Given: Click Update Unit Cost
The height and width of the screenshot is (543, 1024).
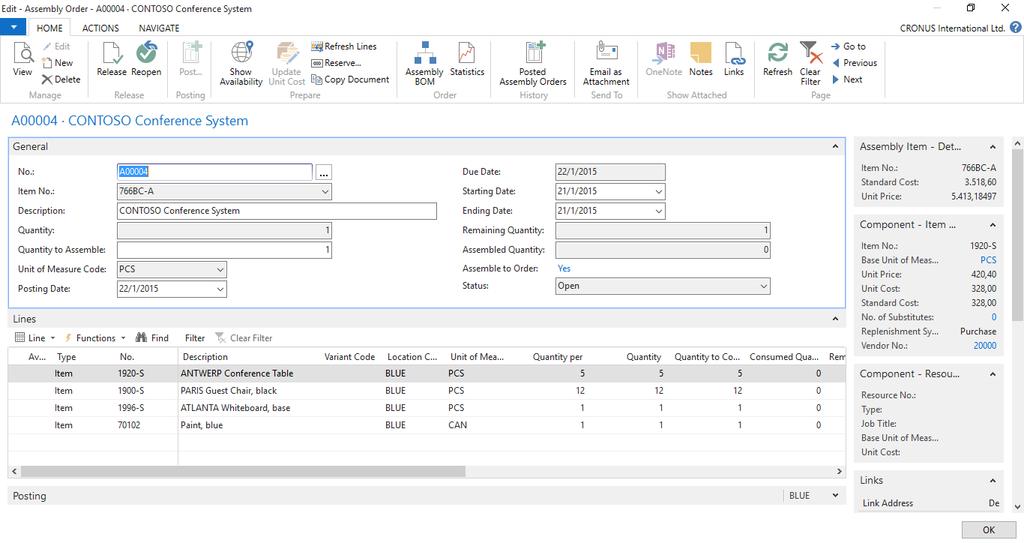Looking at the screenshot, I should (x=287, y=64).
